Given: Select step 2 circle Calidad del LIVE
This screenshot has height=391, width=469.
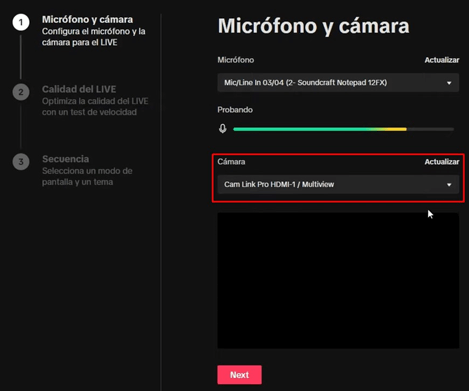Looking at the screenshot, I should coord(21,92).
